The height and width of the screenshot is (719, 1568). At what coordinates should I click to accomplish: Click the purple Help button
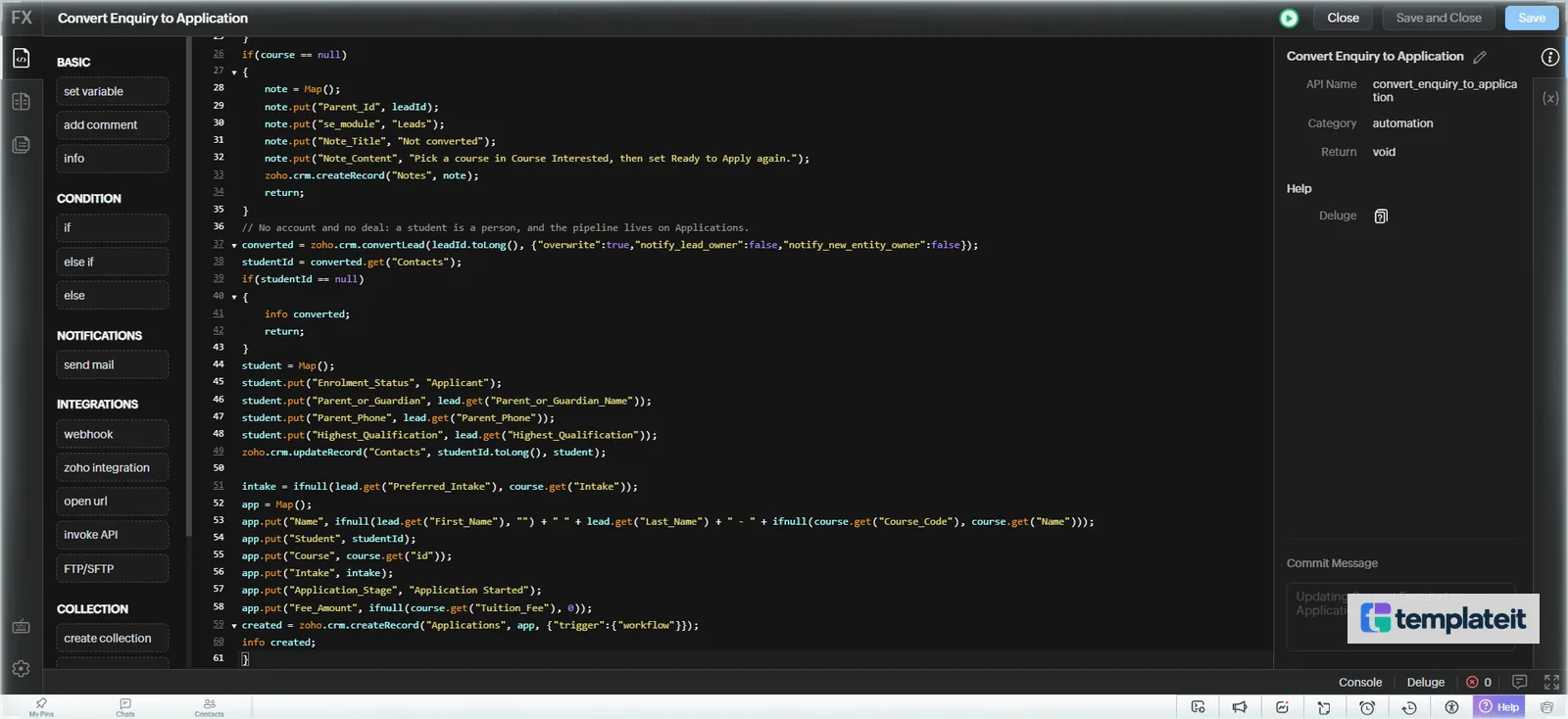tap(1499, 706)
